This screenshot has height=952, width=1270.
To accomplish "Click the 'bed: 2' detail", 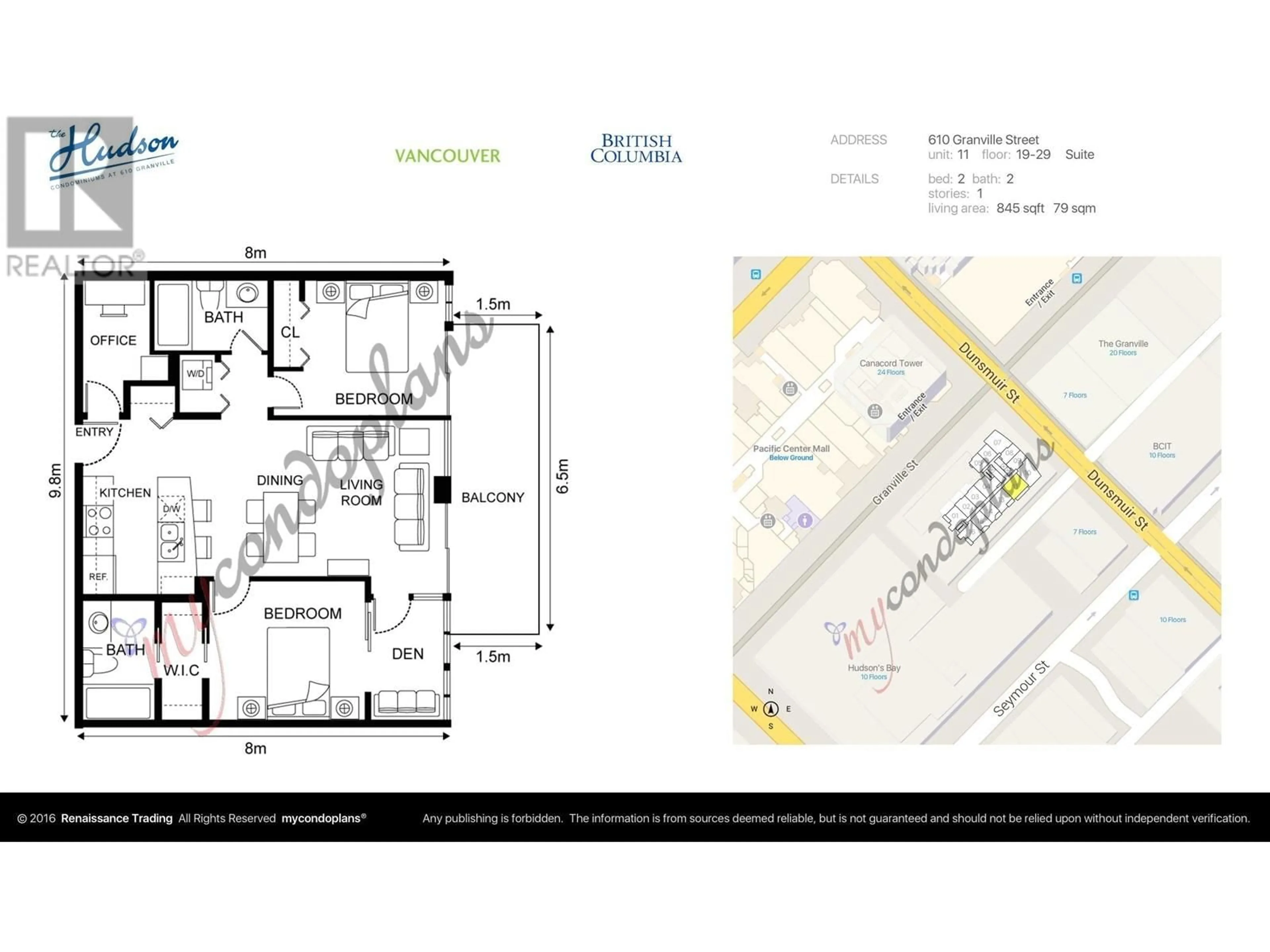I will pos(946,178).
